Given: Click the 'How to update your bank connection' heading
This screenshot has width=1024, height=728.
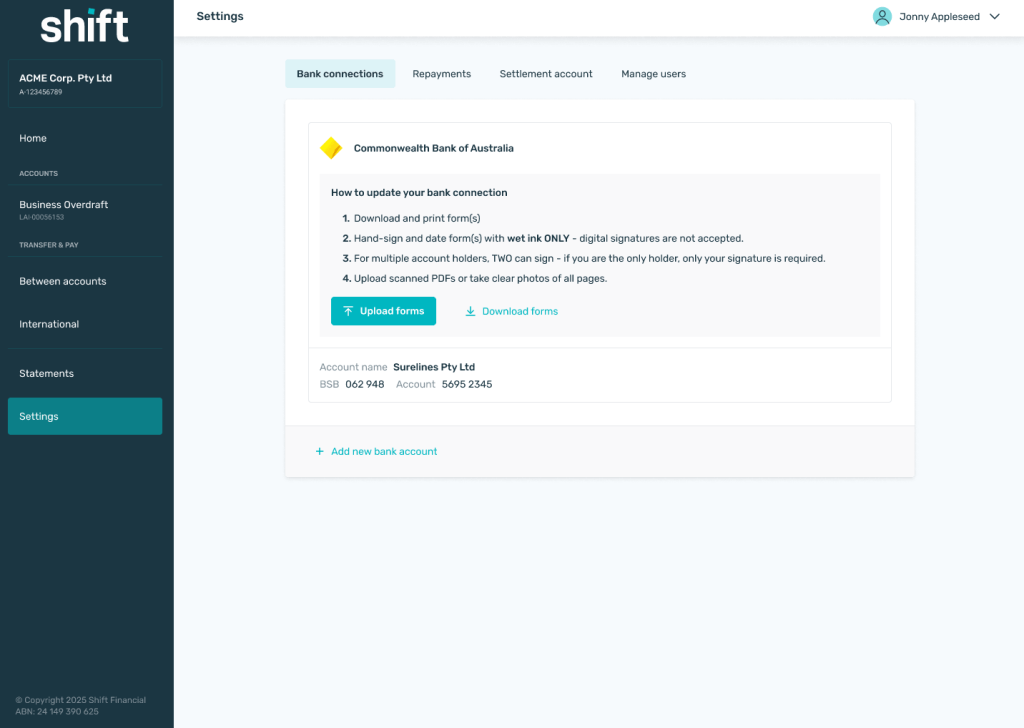Looking at the screenshot, I should pos(419,193).
